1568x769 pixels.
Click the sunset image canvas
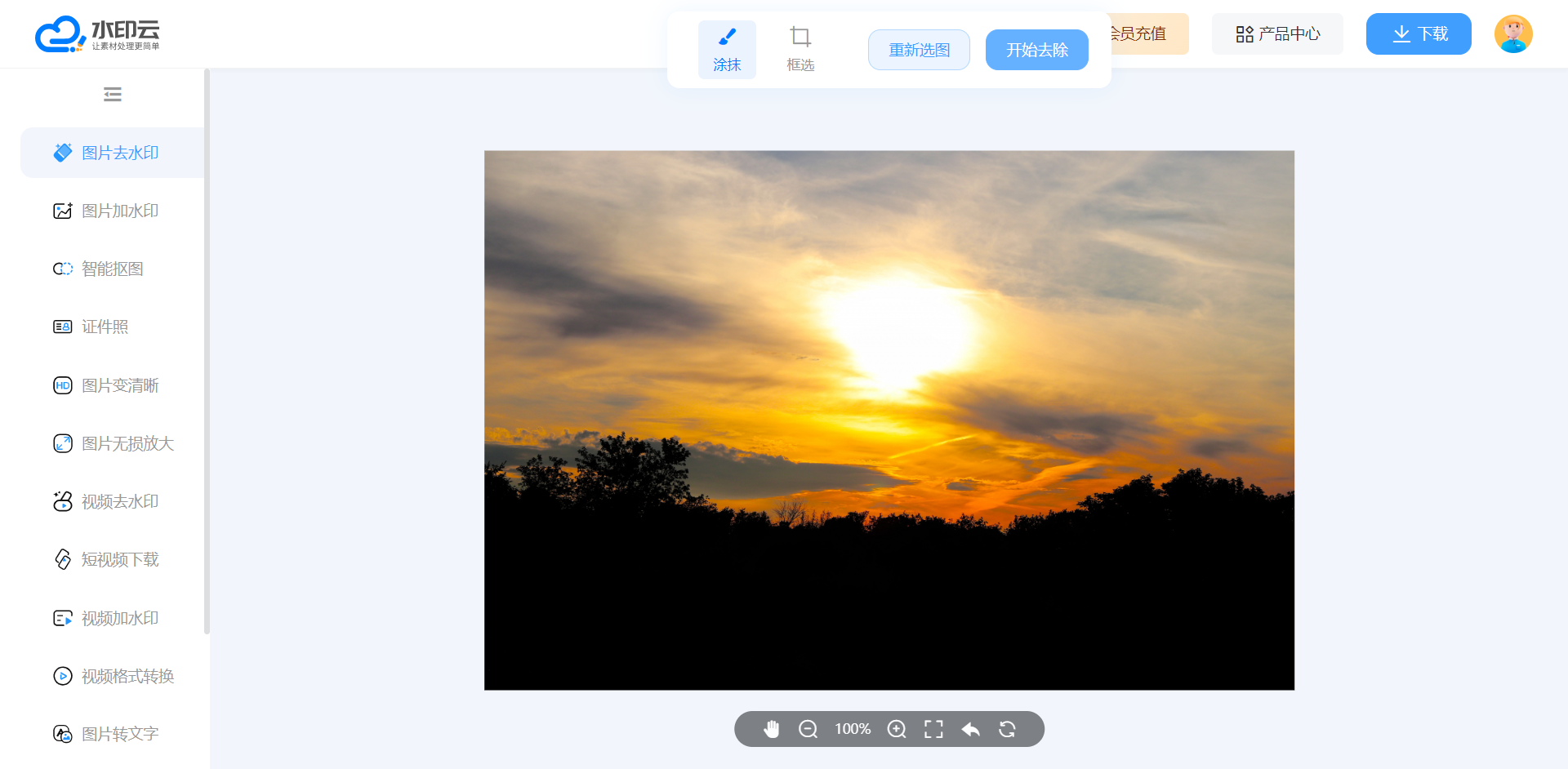[889, 420]
